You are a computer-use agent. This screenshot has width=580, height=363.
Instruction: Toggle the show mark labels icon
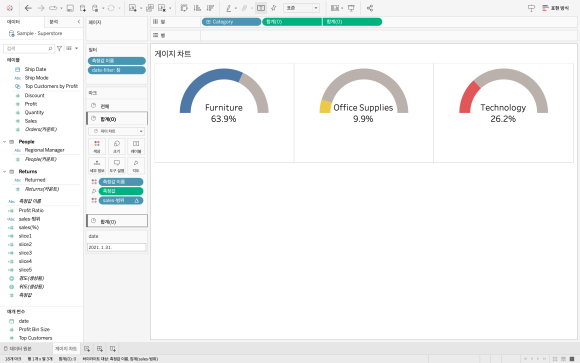(x=261, y=8)
